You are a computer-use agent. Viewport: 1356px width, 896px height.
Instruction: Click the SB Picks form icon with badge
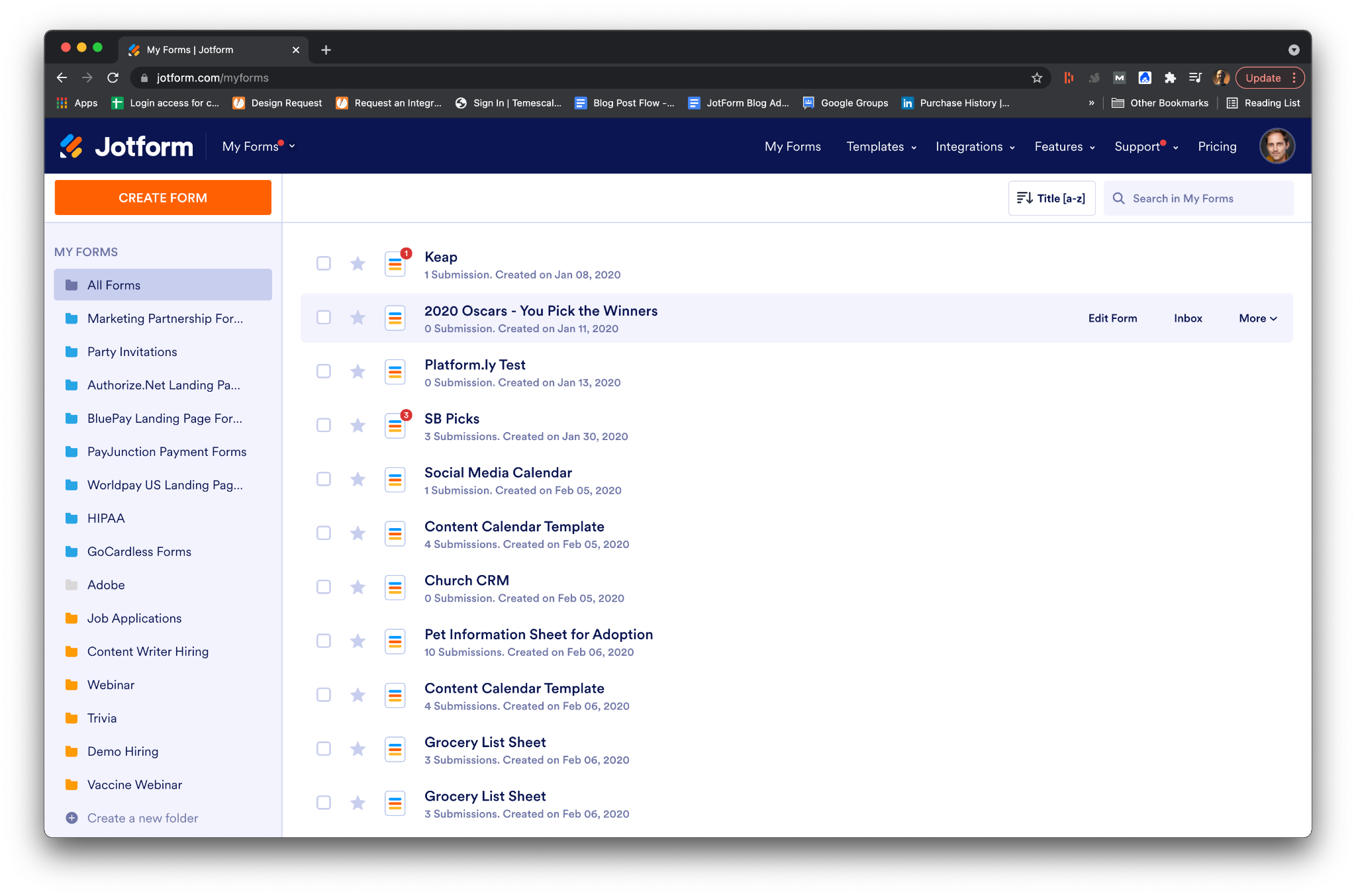(x=395, y=426)
